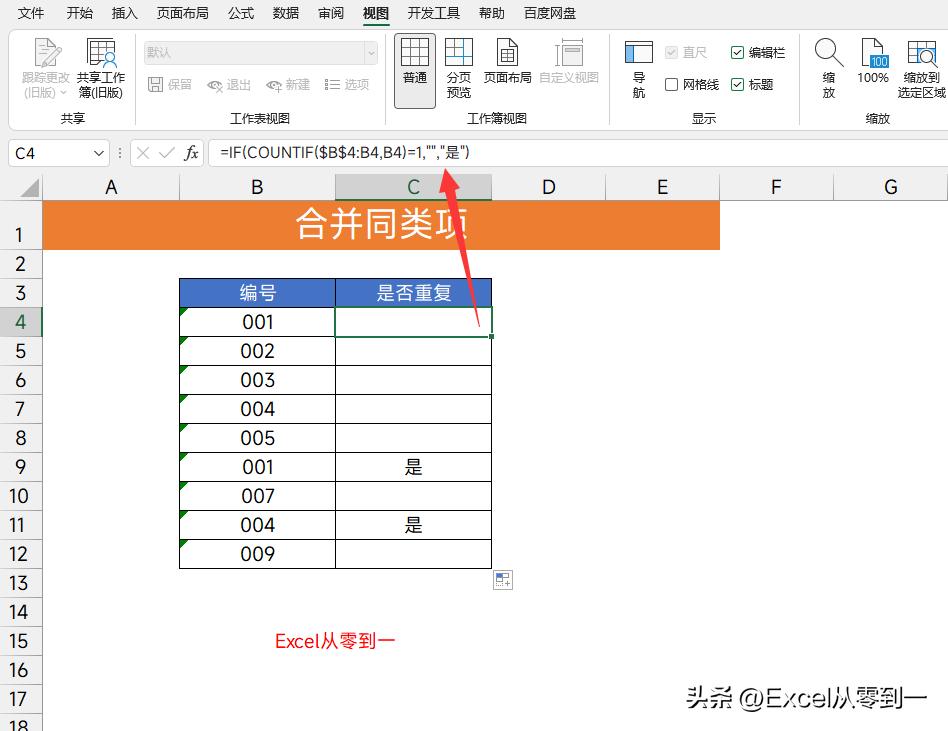Click the auto-fill options smart tag
948x731 pixels.
(502, 579)
